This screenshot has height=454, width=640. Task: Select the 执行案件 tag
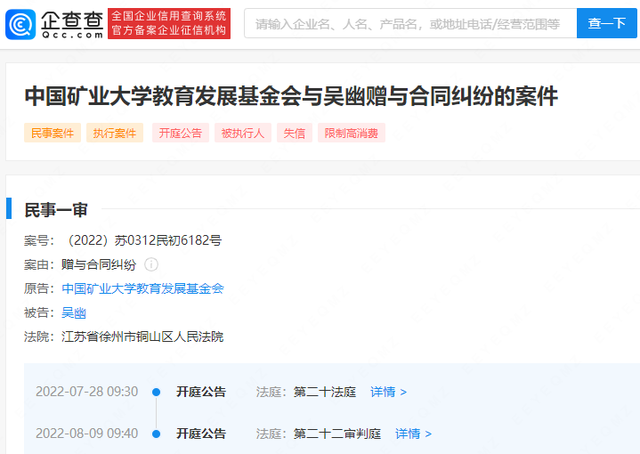(x=115, y=133)
